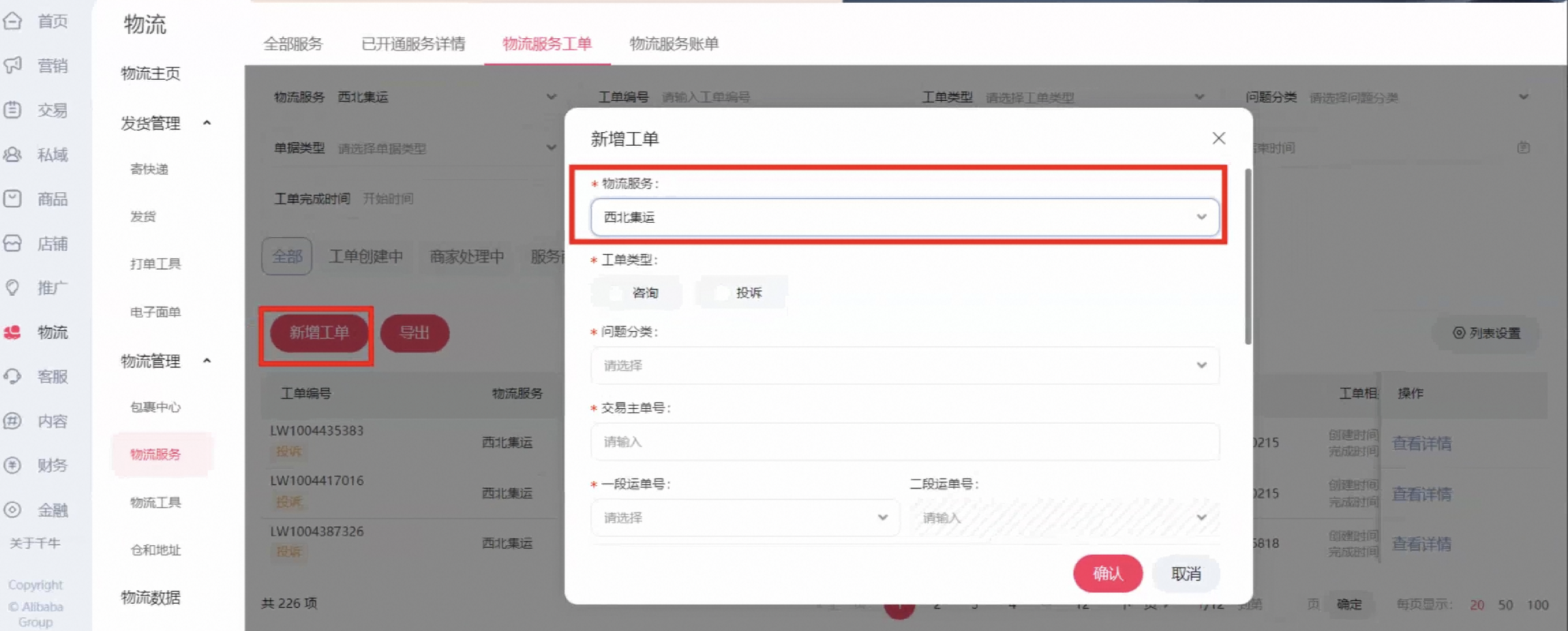The width and height of the screenshot is (1568, 631).
Task: Open the 首页 home icon in sidebar
Action: coord(13,21)
